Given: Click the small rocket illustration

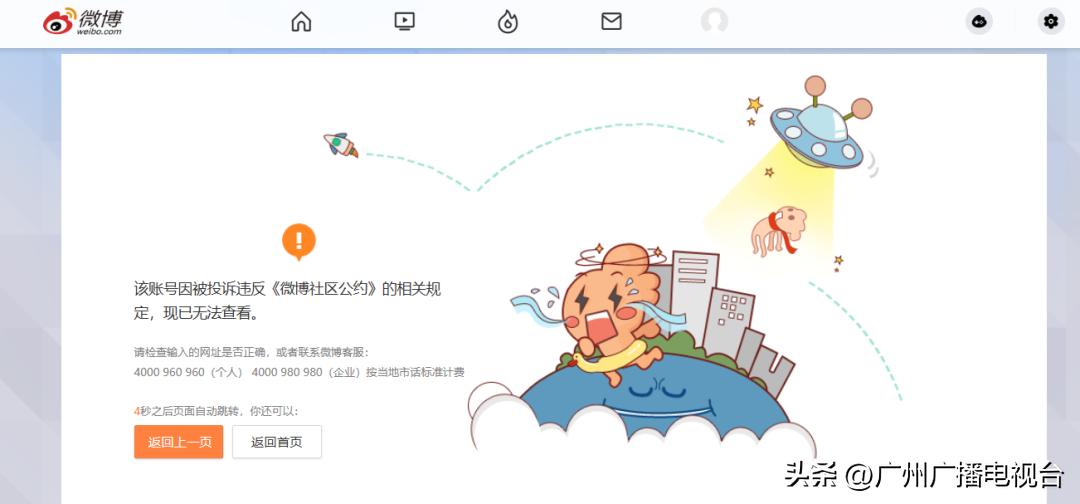Looking at the screenshot, I should click(x=341, y=145).
